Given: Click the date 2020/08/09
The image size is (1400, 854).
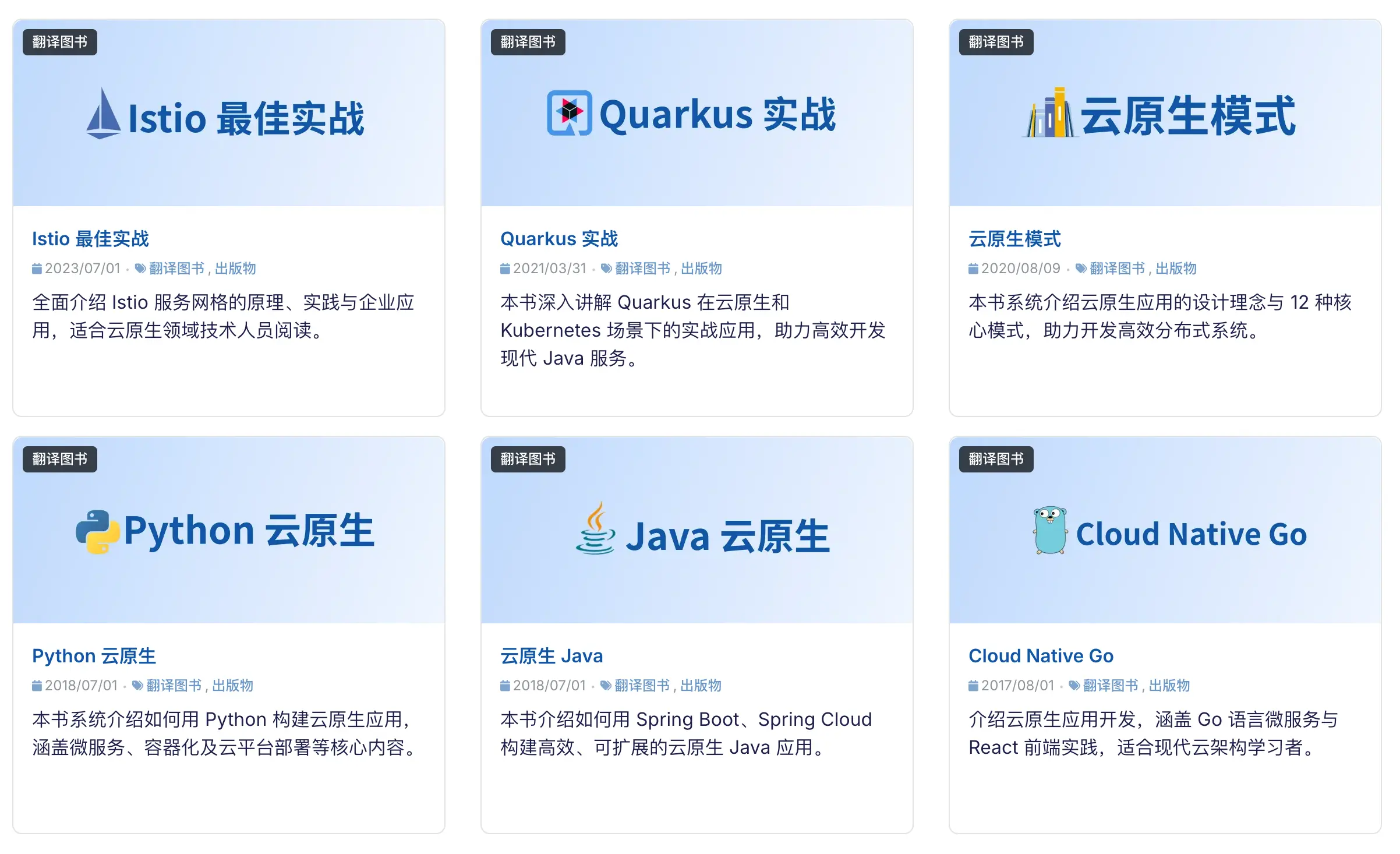Looking at the screenshot, I should 1021,269.
